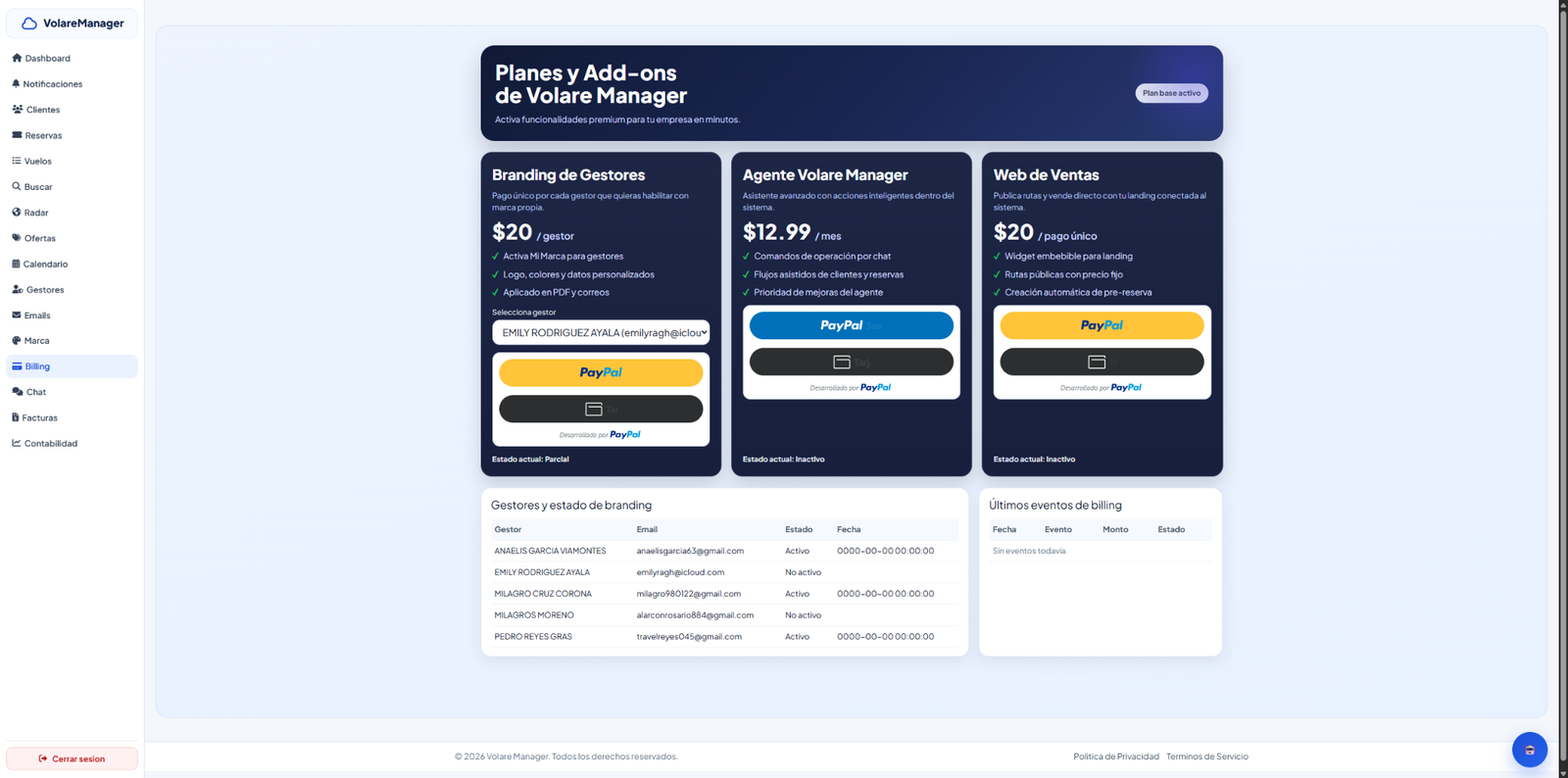Open the Facturas menu item
1568x778 pixels.
(x=72, y=417)
